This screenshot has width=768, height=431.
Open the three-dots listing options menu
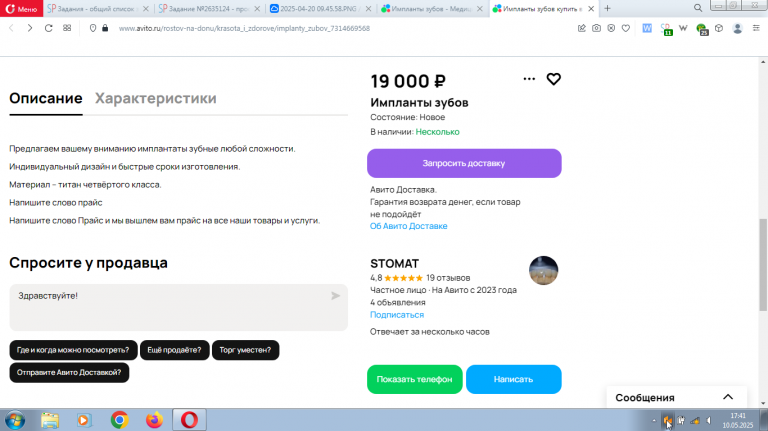(529, 79)
